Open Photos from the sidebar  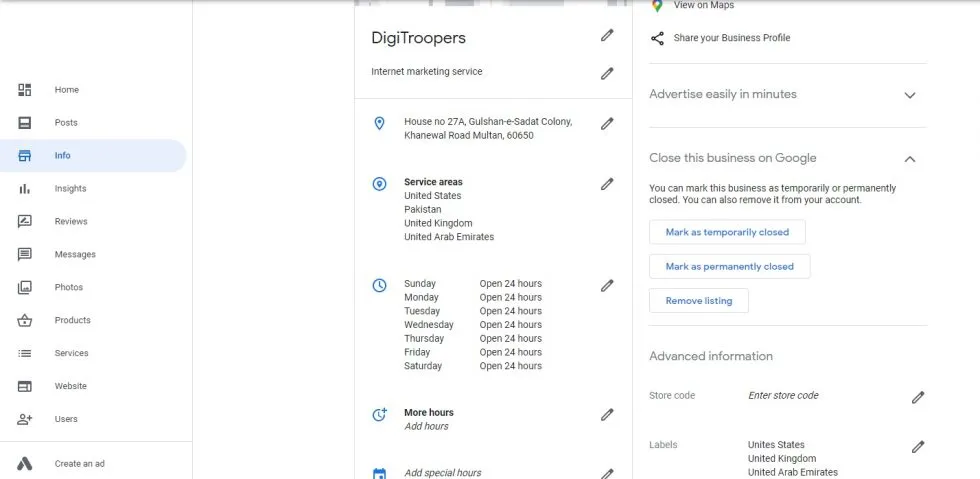[68, 288]
